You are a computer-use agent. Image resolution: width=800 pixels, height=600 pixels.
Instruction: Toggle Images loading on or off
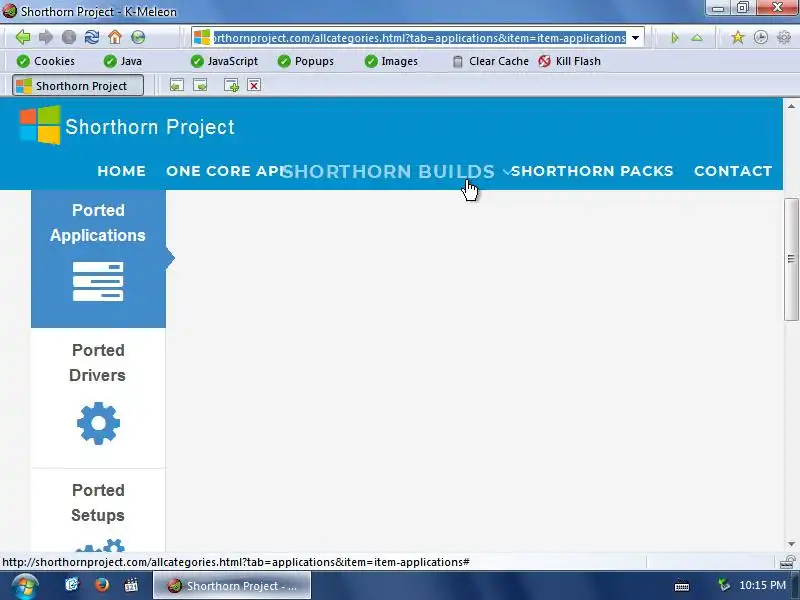391,61
